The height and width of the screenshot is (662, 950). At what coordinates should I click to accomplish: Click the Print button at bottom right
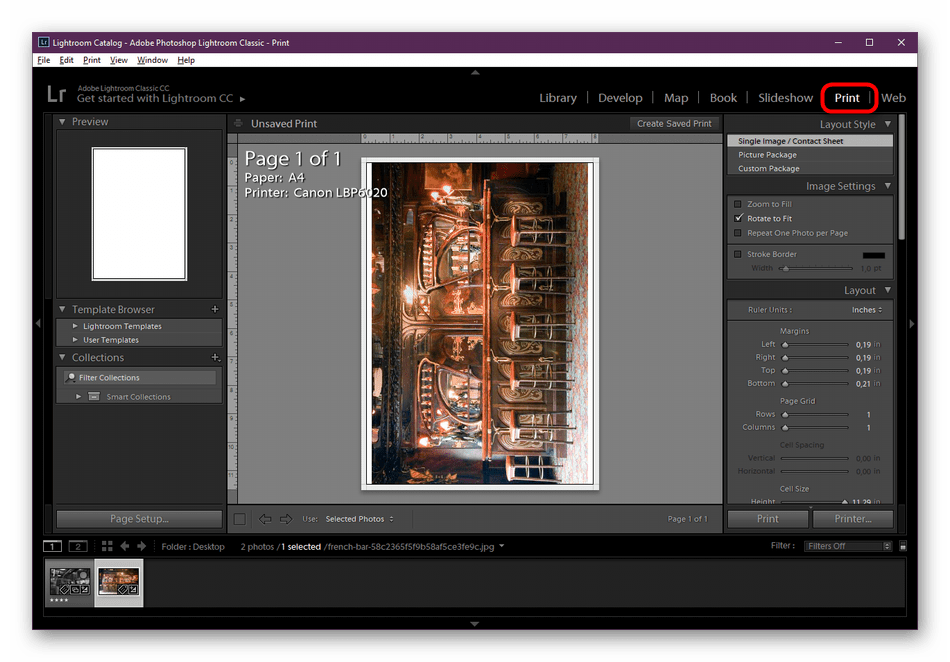(x=768, y=519)
